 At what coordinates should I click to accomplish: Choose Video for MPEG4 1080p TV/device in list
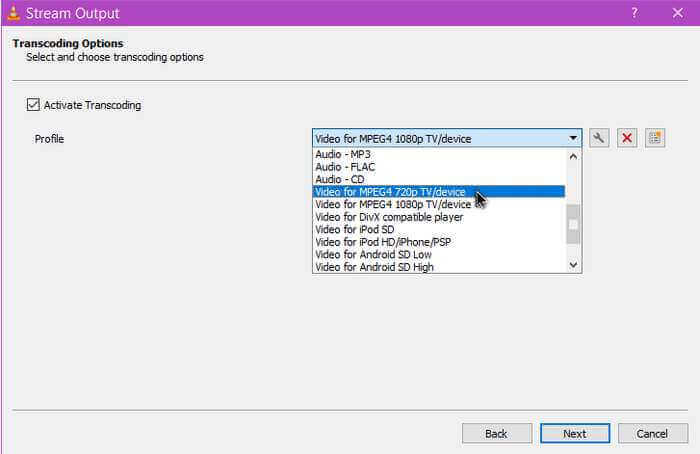(439, 204)
